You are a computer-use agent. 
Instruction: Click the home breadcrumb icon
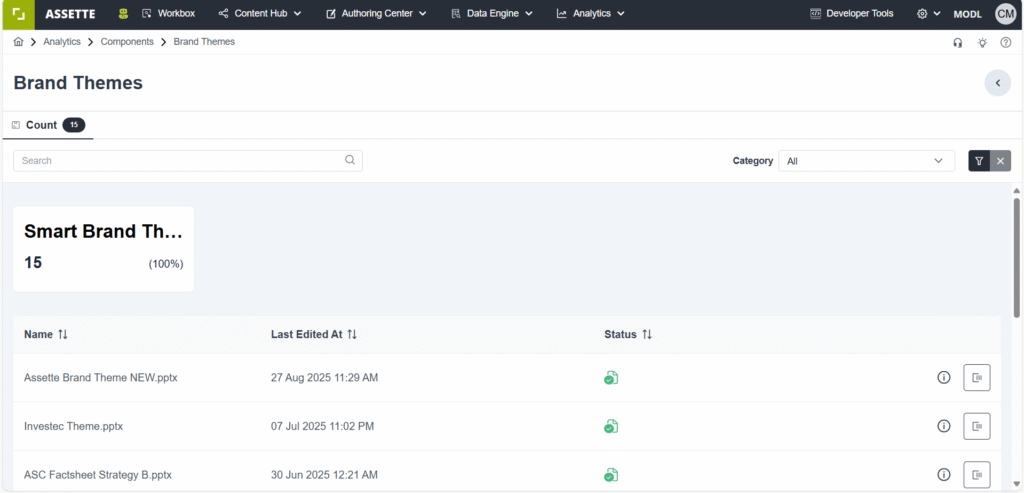click(x=18, y=42)
